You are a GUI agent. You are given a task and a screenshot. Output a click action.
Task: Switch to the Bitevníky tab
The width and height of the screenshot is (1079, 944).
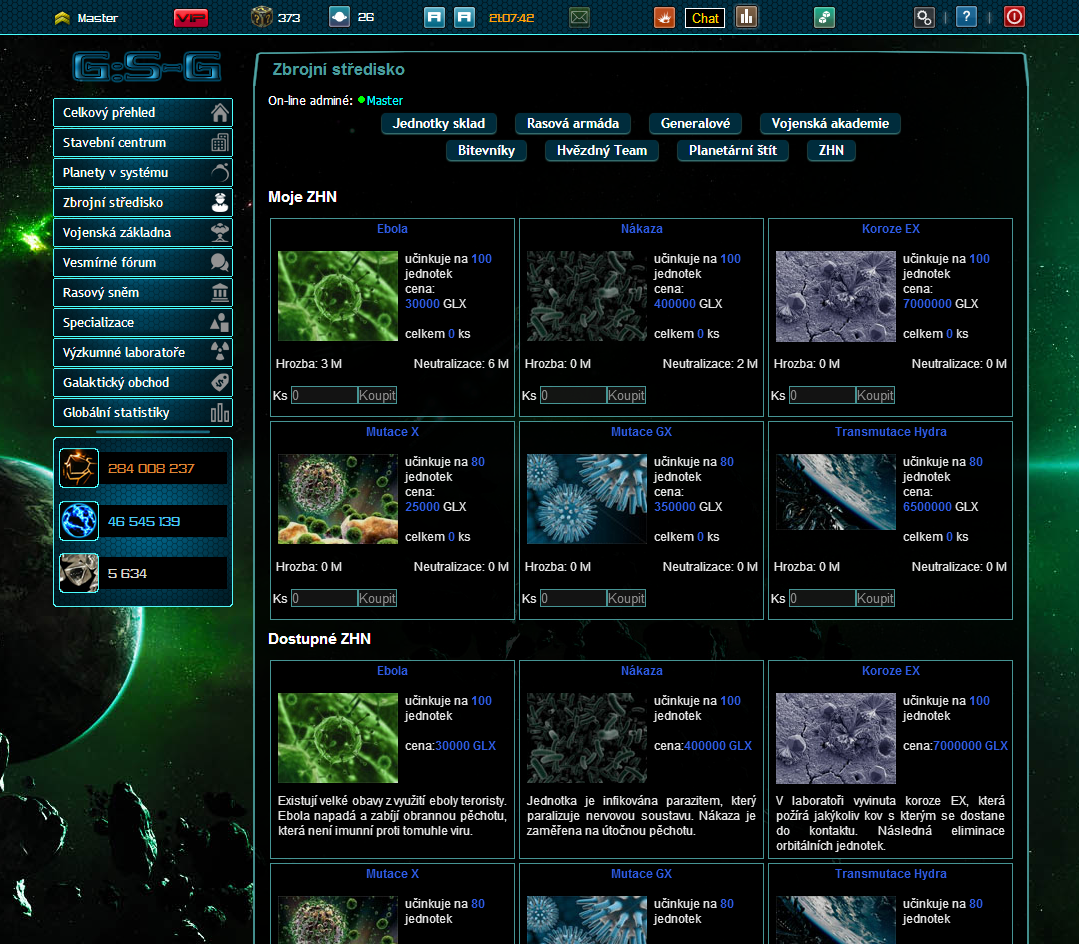pyautogui.click(x=487, y=151)
